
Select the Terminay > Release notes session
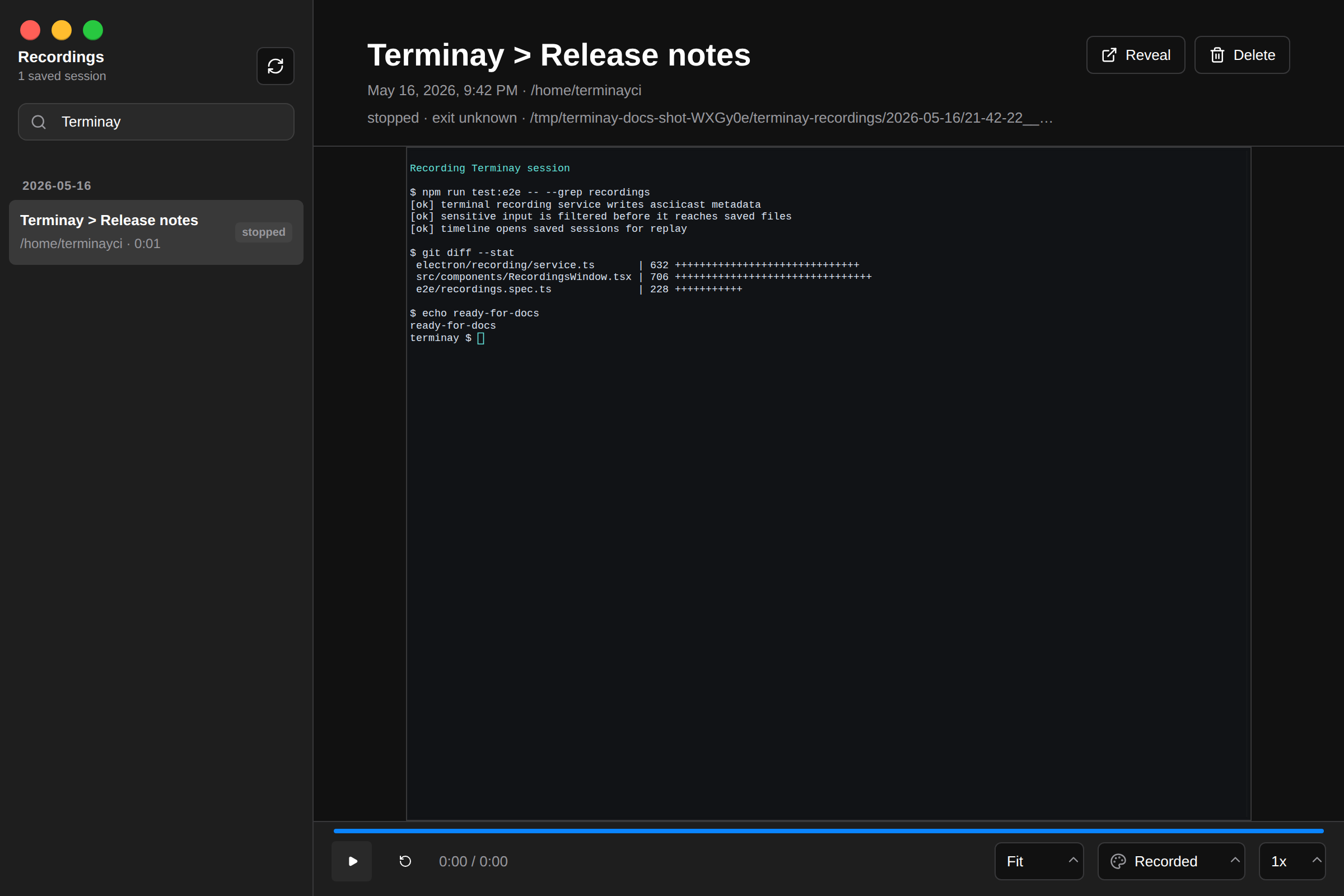156,232
